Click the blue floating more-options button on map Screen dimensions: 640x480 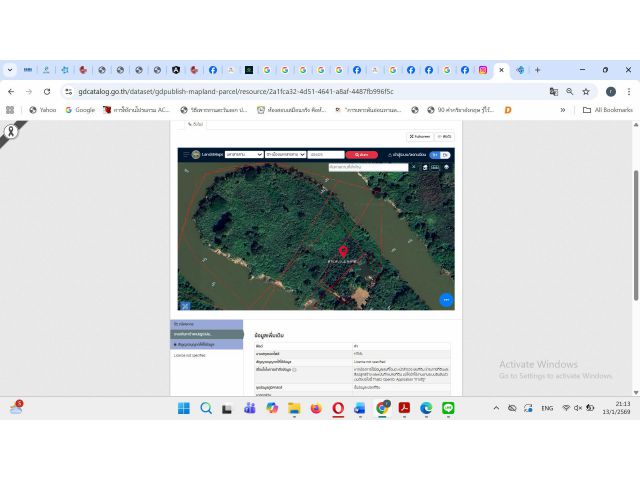446,299
